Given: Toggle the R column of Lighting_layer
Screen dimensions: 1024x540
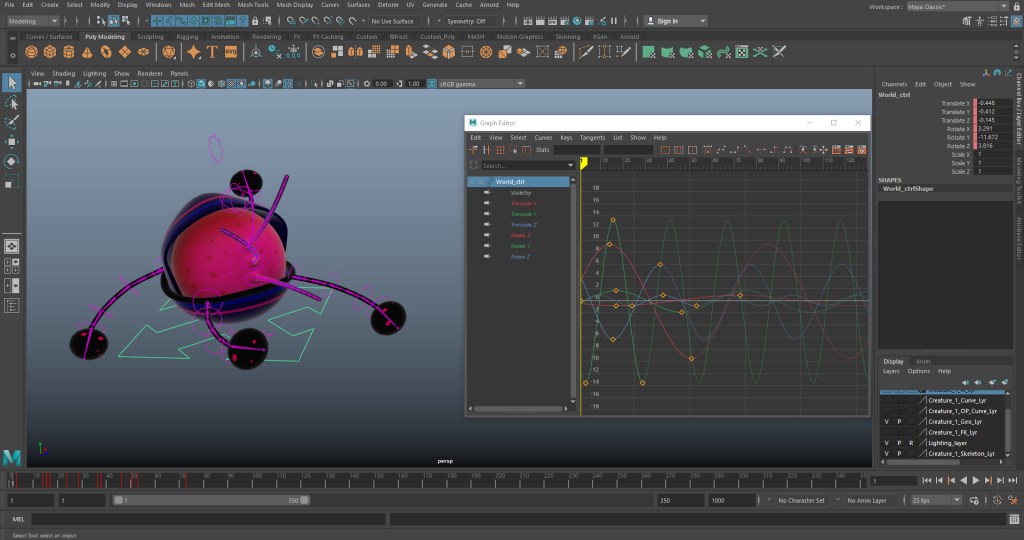Looking at the screenshot, I should 911,442.
